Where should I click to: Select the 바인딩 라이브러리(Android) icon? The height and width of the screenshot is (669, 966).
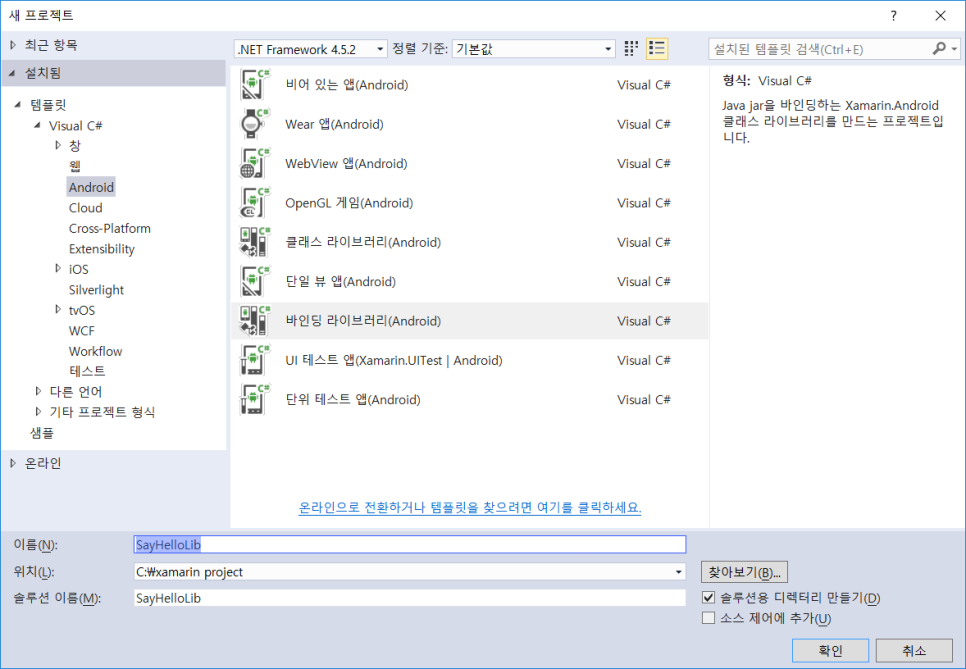tap(255, 321)
